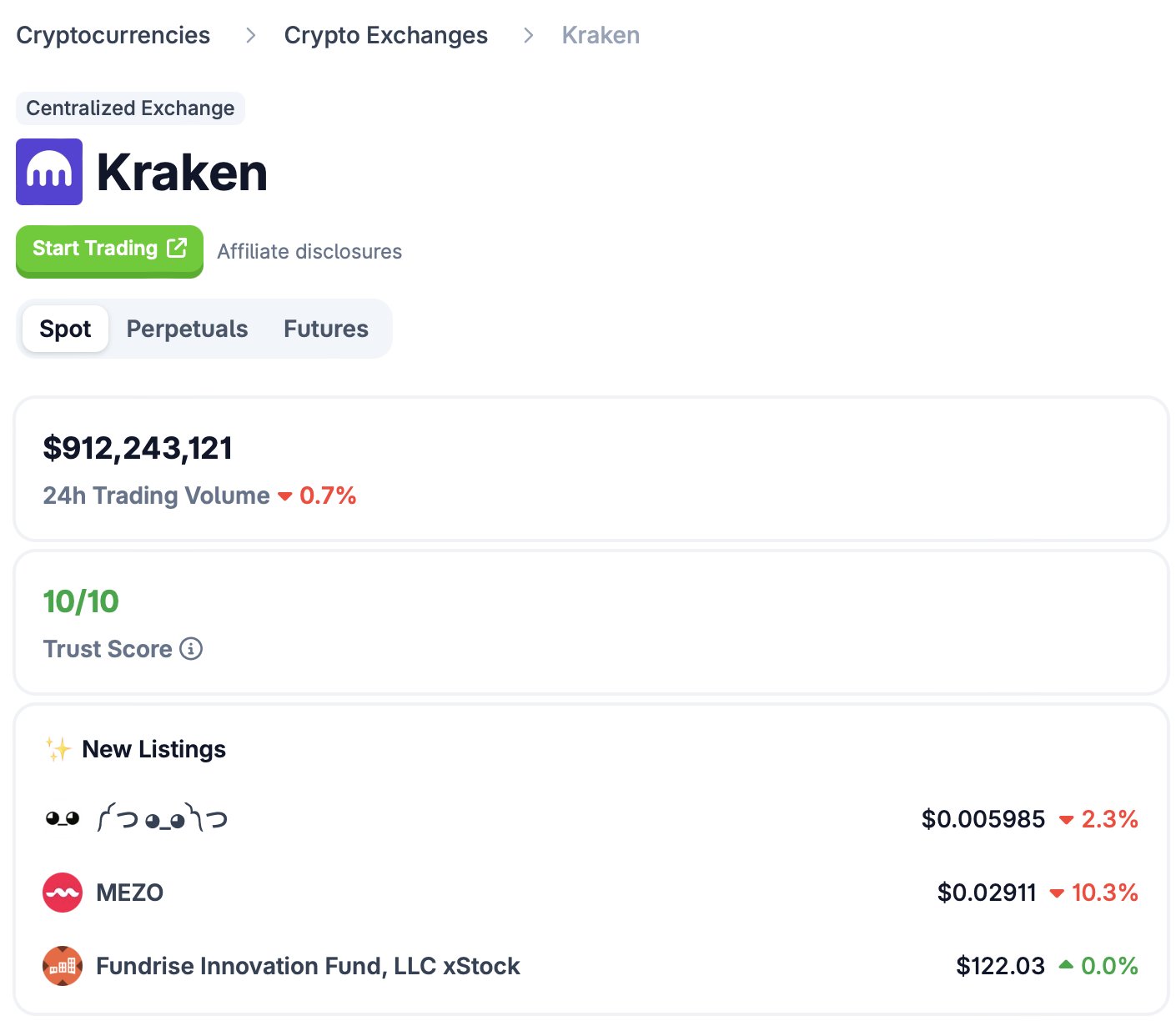This screenshot has height=1021, width=1176.
Task: Click the googly-eyes token icon
Action: click(x=63, y=819)
